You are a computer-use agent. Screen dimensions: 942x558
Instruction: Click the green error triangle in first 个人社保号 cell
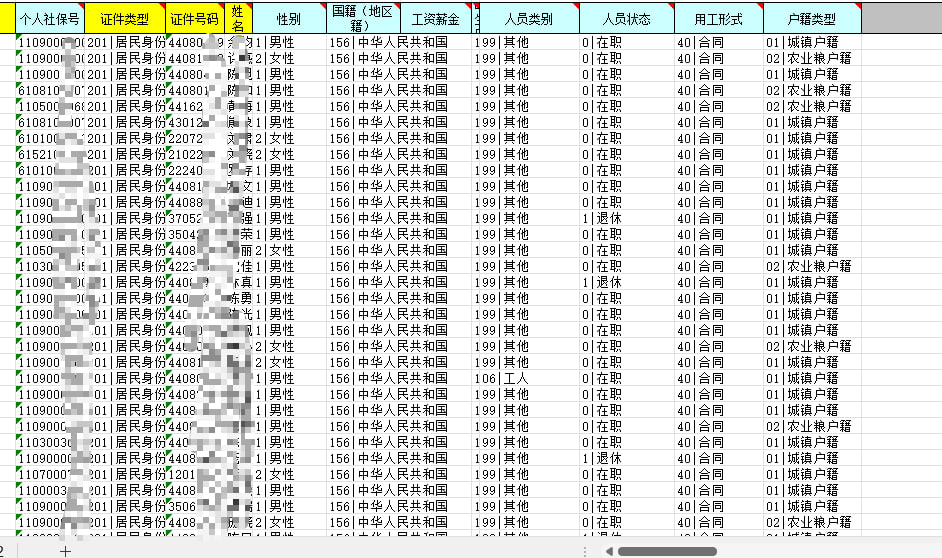[x=19, y=37]
